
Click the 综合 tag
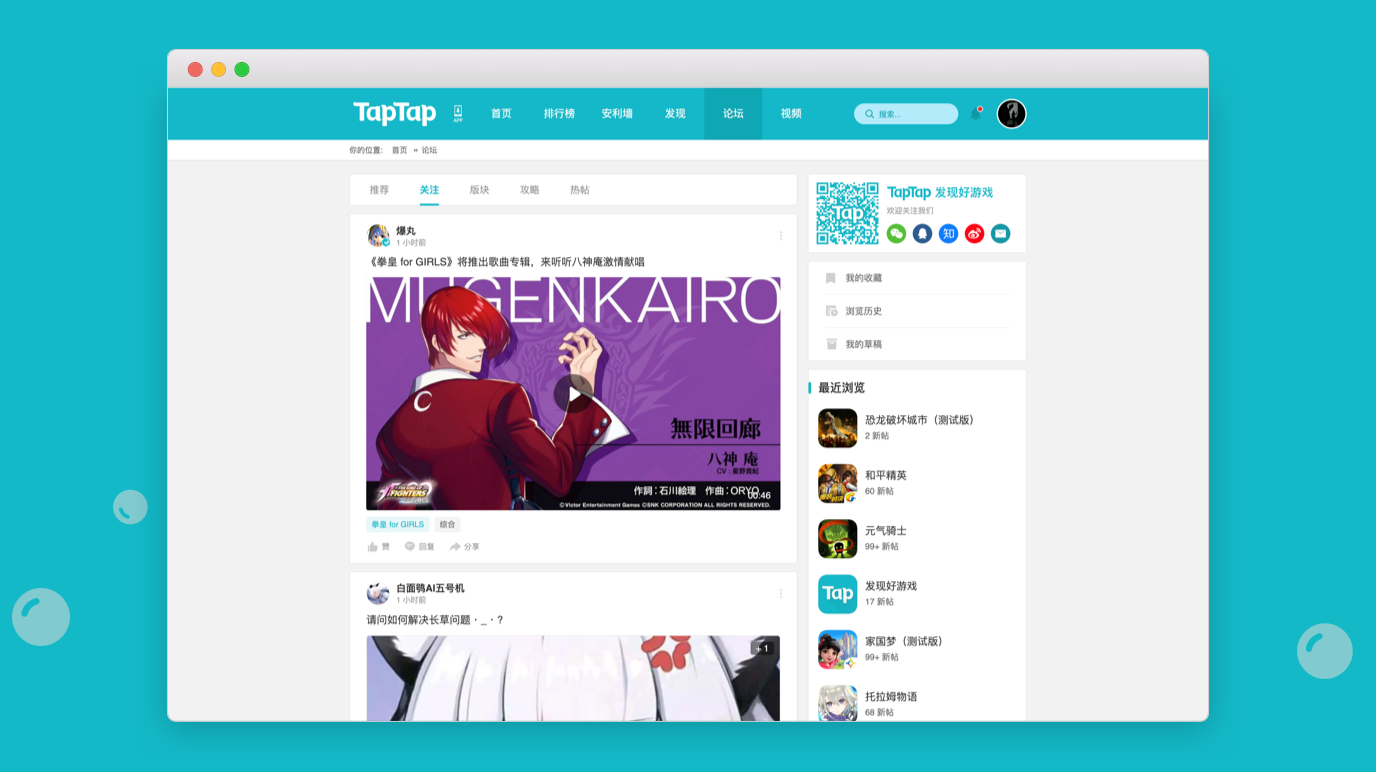point(447,524)
